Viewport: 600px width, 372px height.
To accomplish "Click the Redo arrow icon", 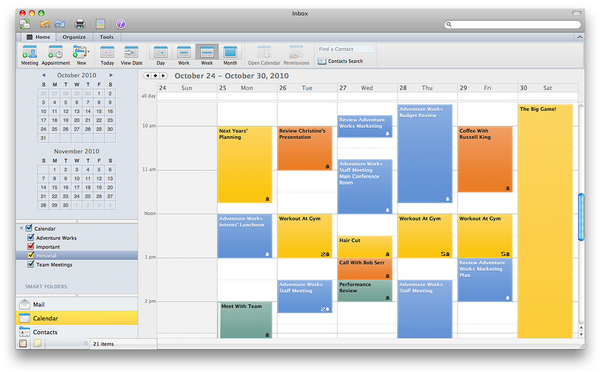I will [59, 24].
